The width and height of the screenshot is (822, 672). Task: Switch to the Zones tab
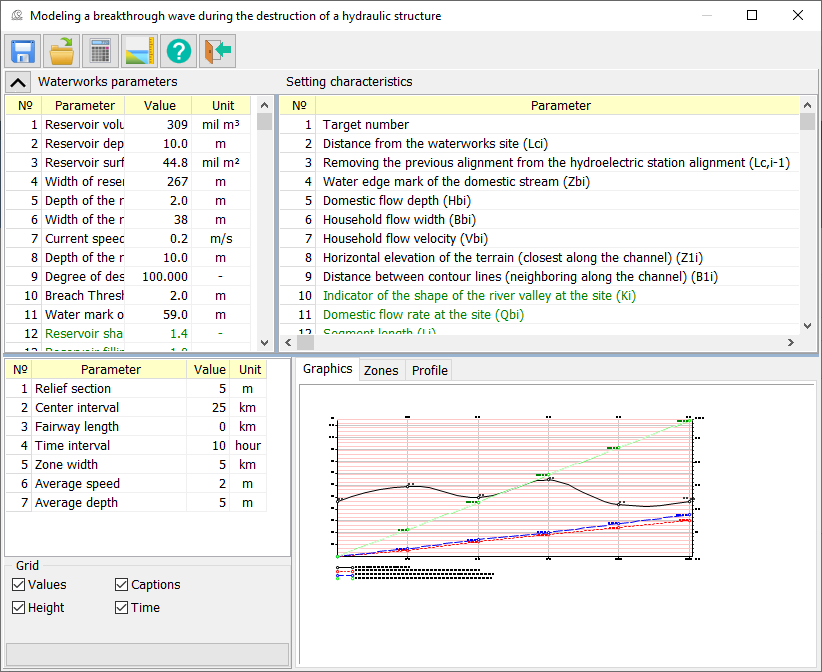[x=381, y=370]
